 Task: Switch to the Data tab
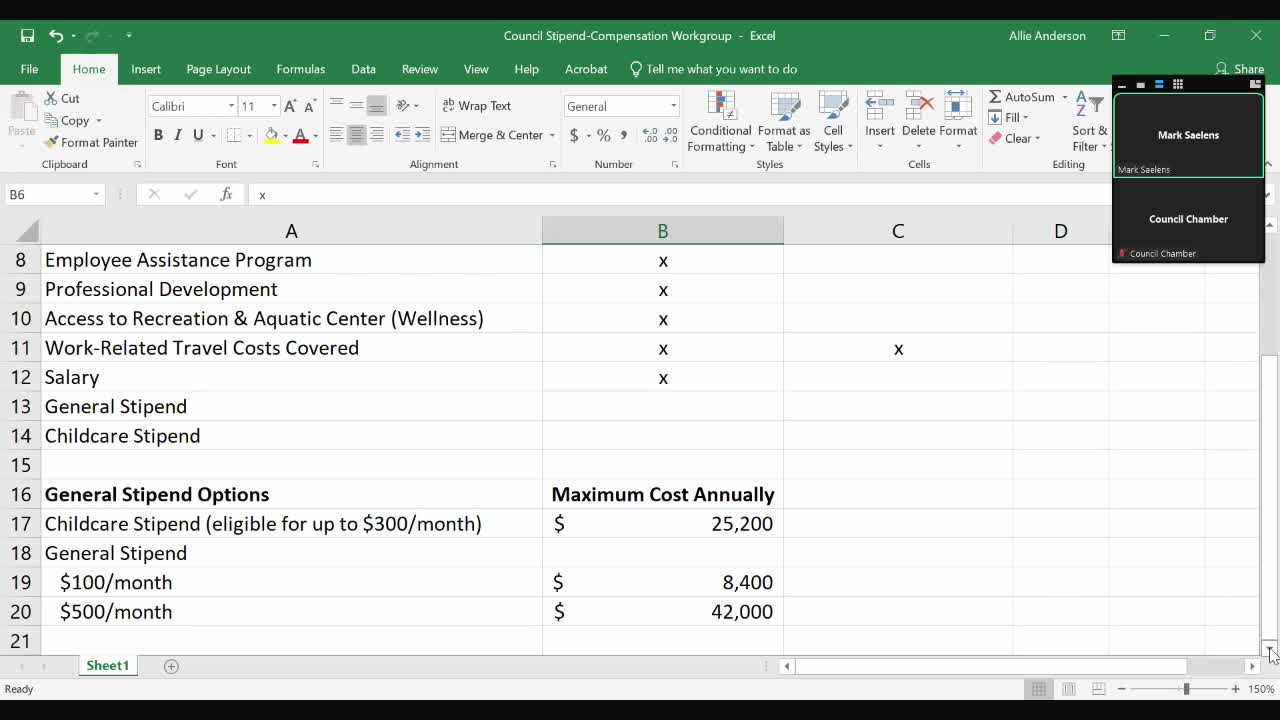tap(363, 69)
